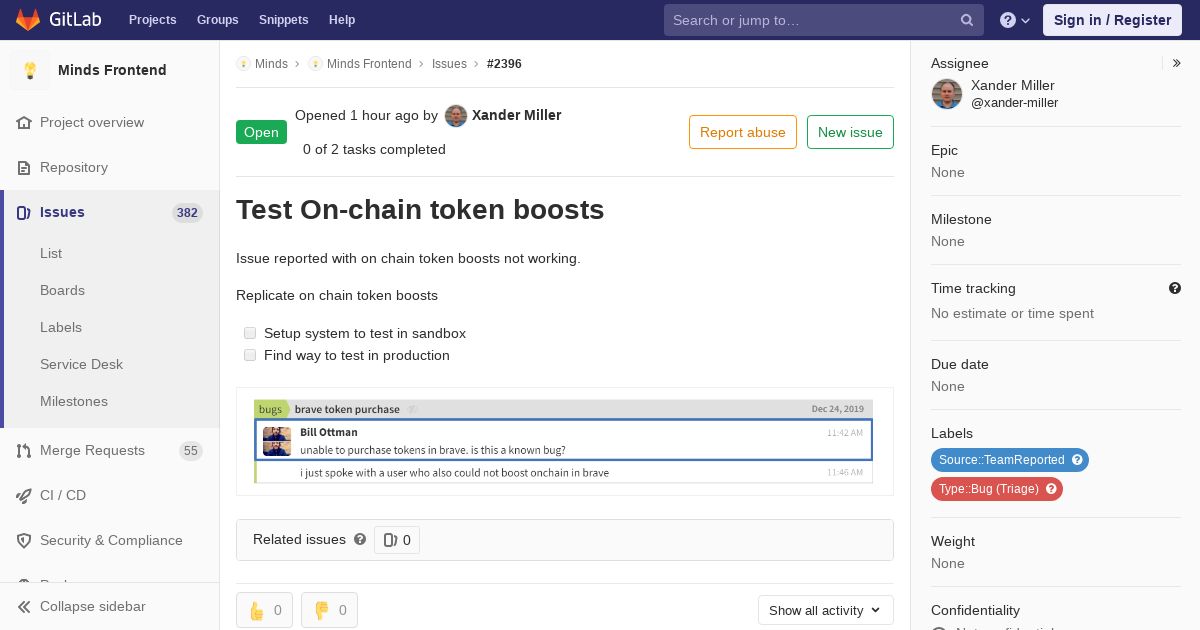Click the Issues breadcrumb link
Screen dimensions: 1200x630
click(449, 64)
